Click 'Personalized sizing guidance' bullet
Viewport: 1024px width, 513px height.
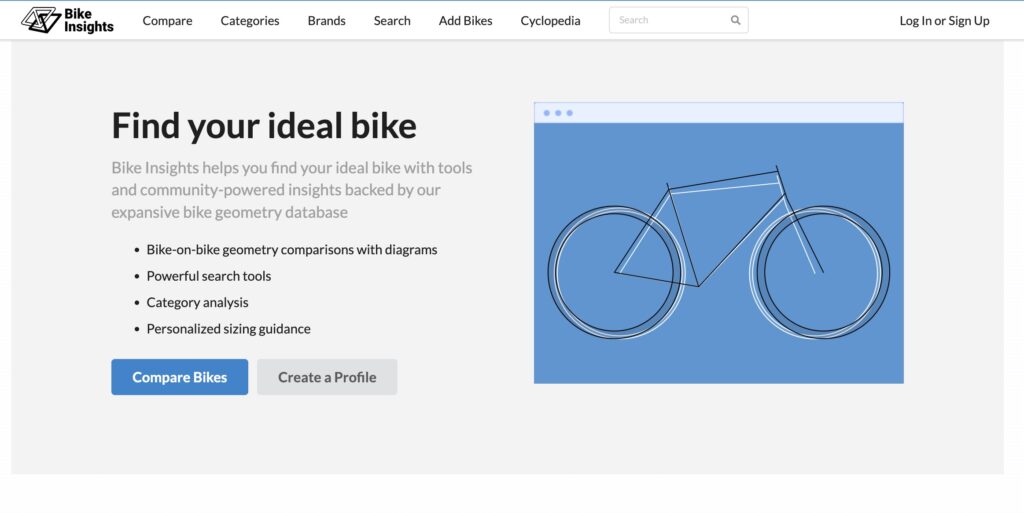[229, 328]
